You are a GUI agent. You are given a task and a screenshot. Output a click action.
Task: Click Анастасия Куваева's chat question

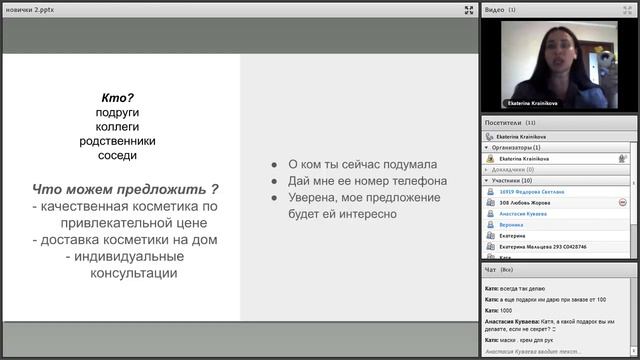(549, 325)
